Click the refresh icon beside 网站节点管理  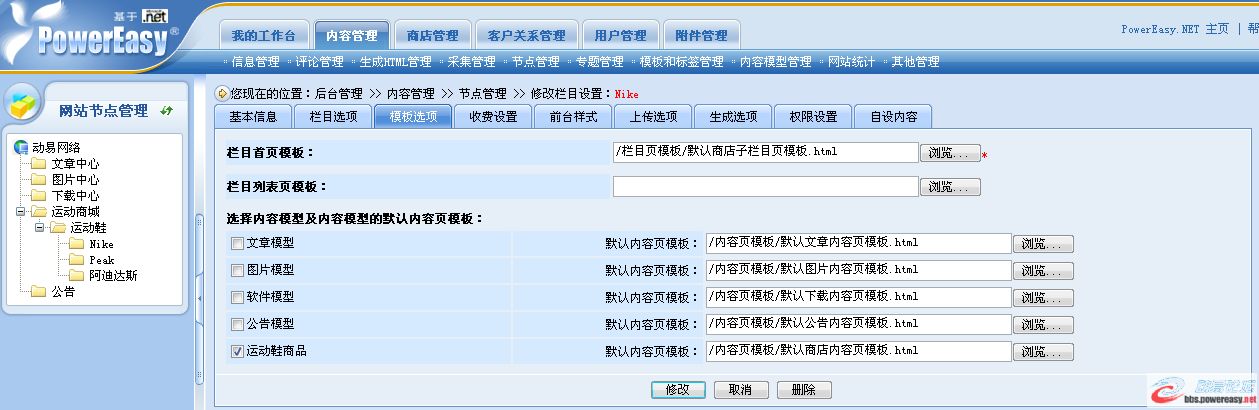[167, 110]
